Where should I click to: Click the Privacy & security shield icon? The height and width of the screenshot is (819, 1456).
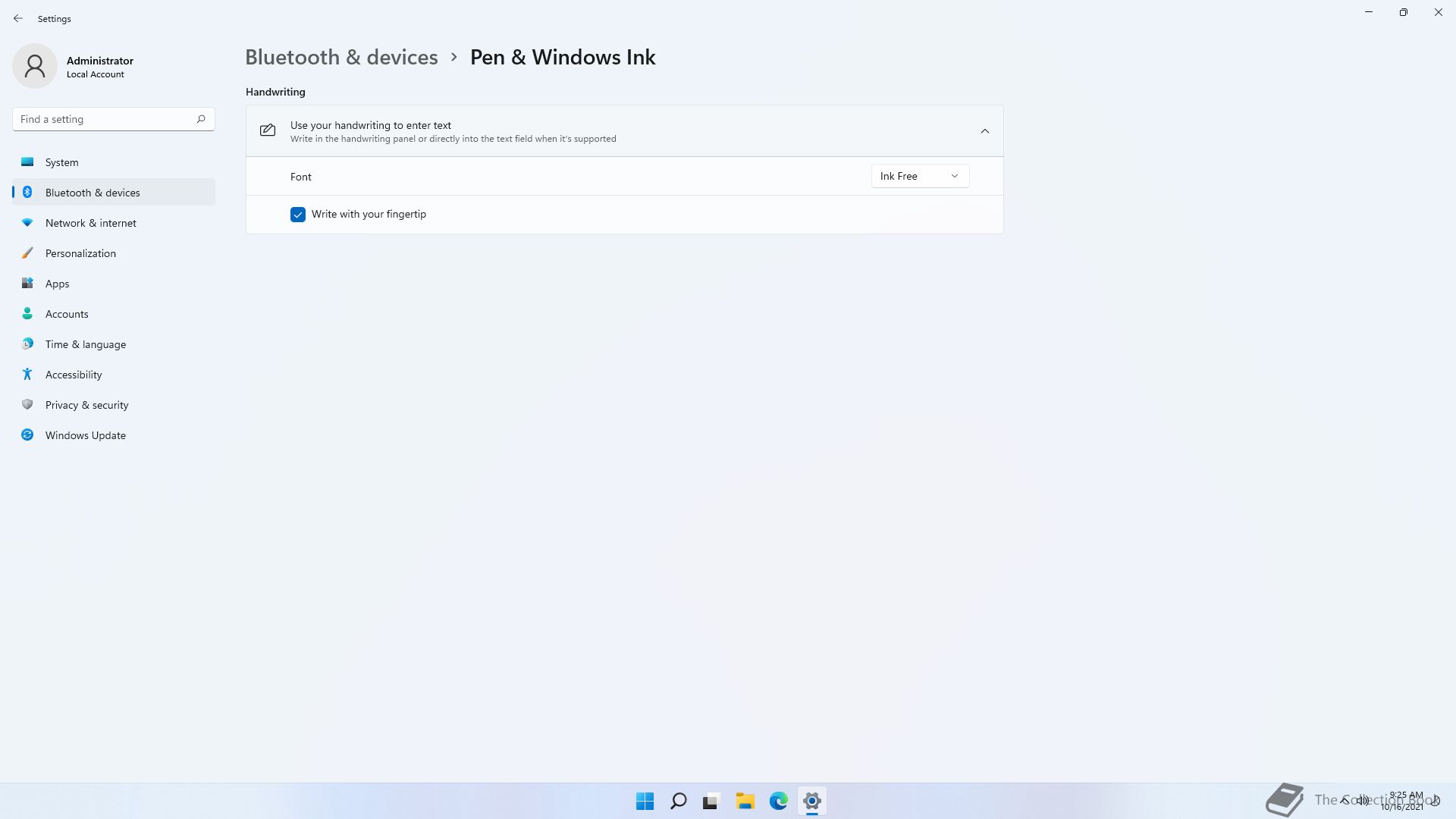click(x=27, y=405)
